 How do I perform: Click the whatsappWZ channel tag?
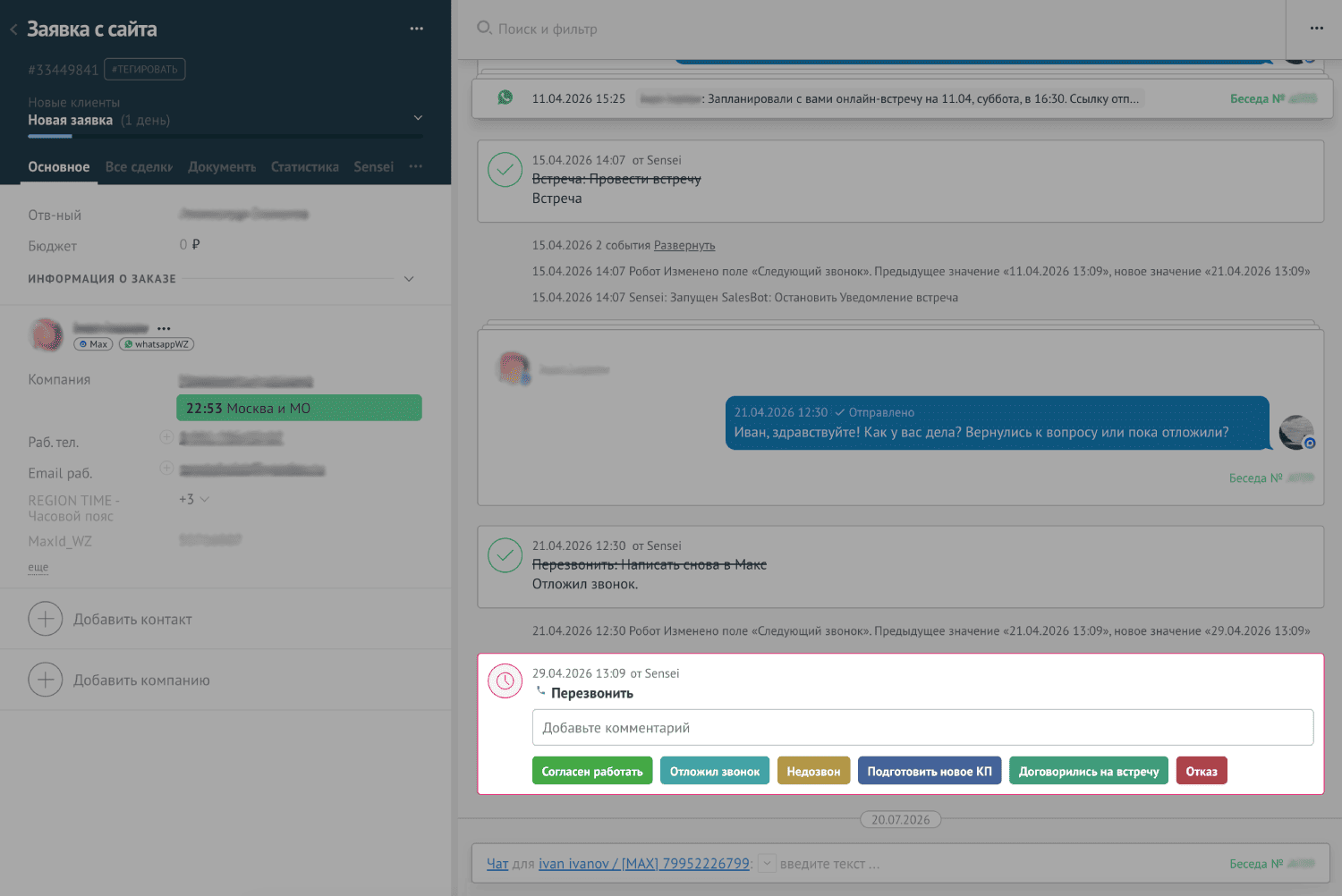click(x=157, y=344)
